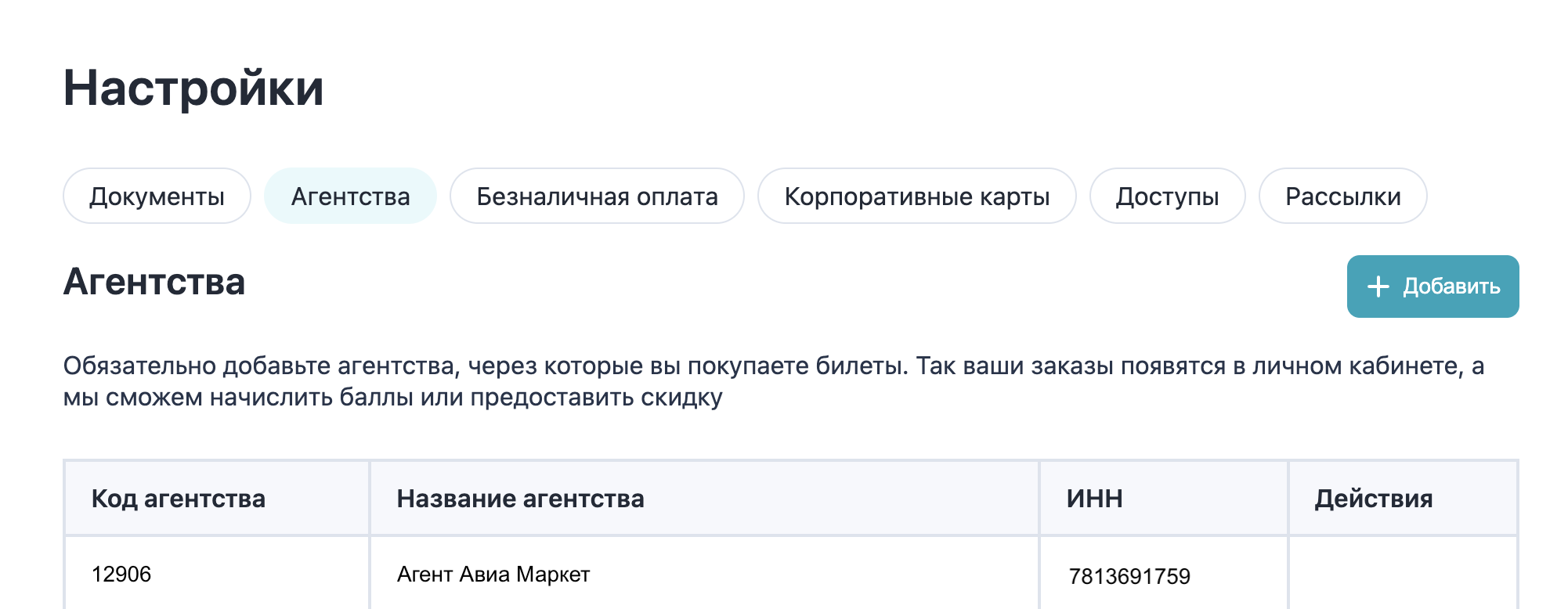Click the Код агентства column header
Image resolution: width=1568 pixels, height=609 pixels.
click(179, 499)
